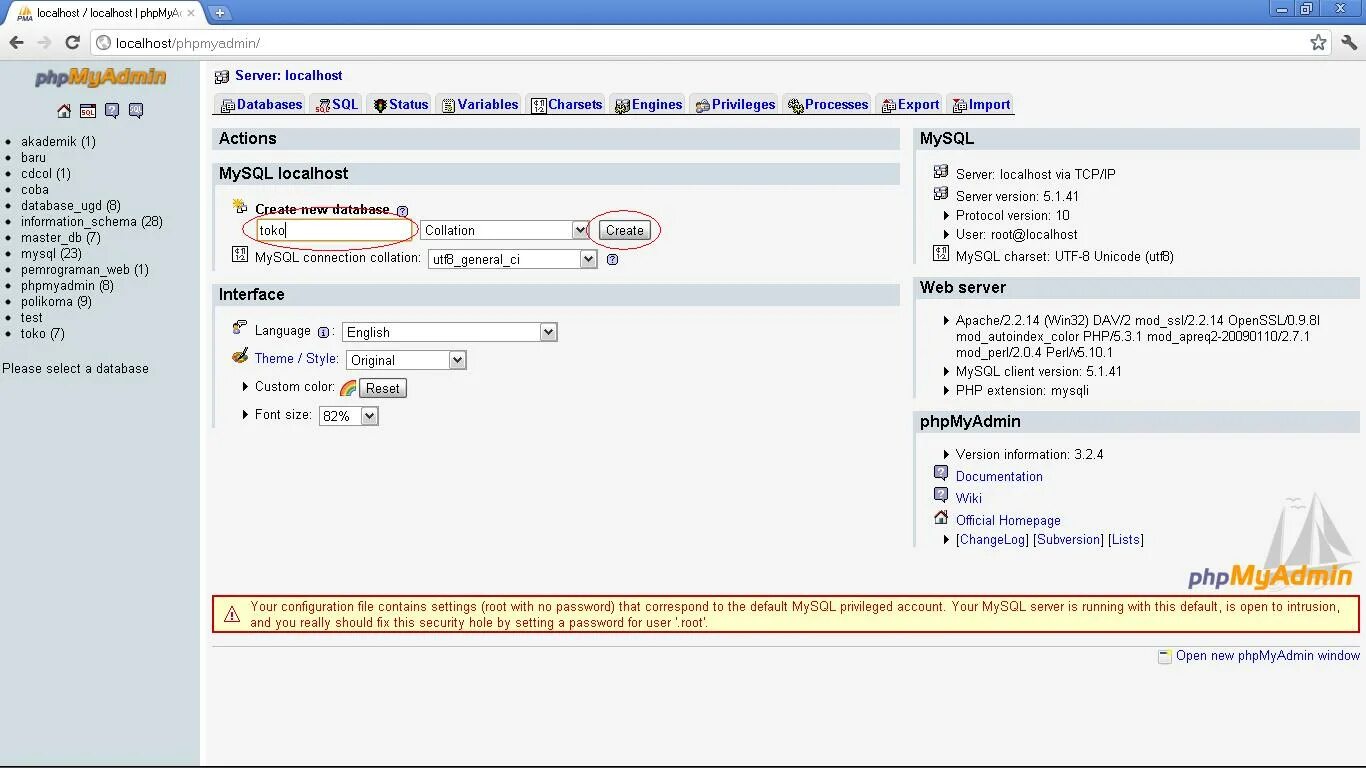This screenshot has height=768, width=1366.
Task: Click the new window icon by Open new phpMyAdmin window
Action: click(x=1164, y=657)
